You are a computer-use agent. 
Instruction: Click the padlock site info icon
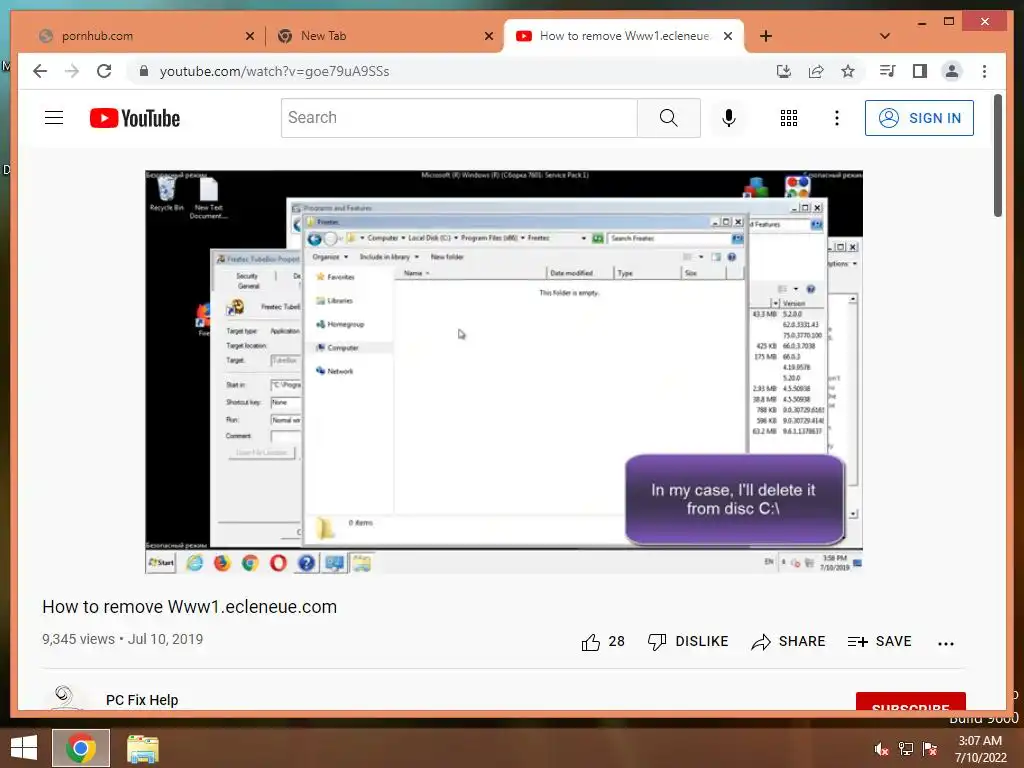[x=144, y=71]
